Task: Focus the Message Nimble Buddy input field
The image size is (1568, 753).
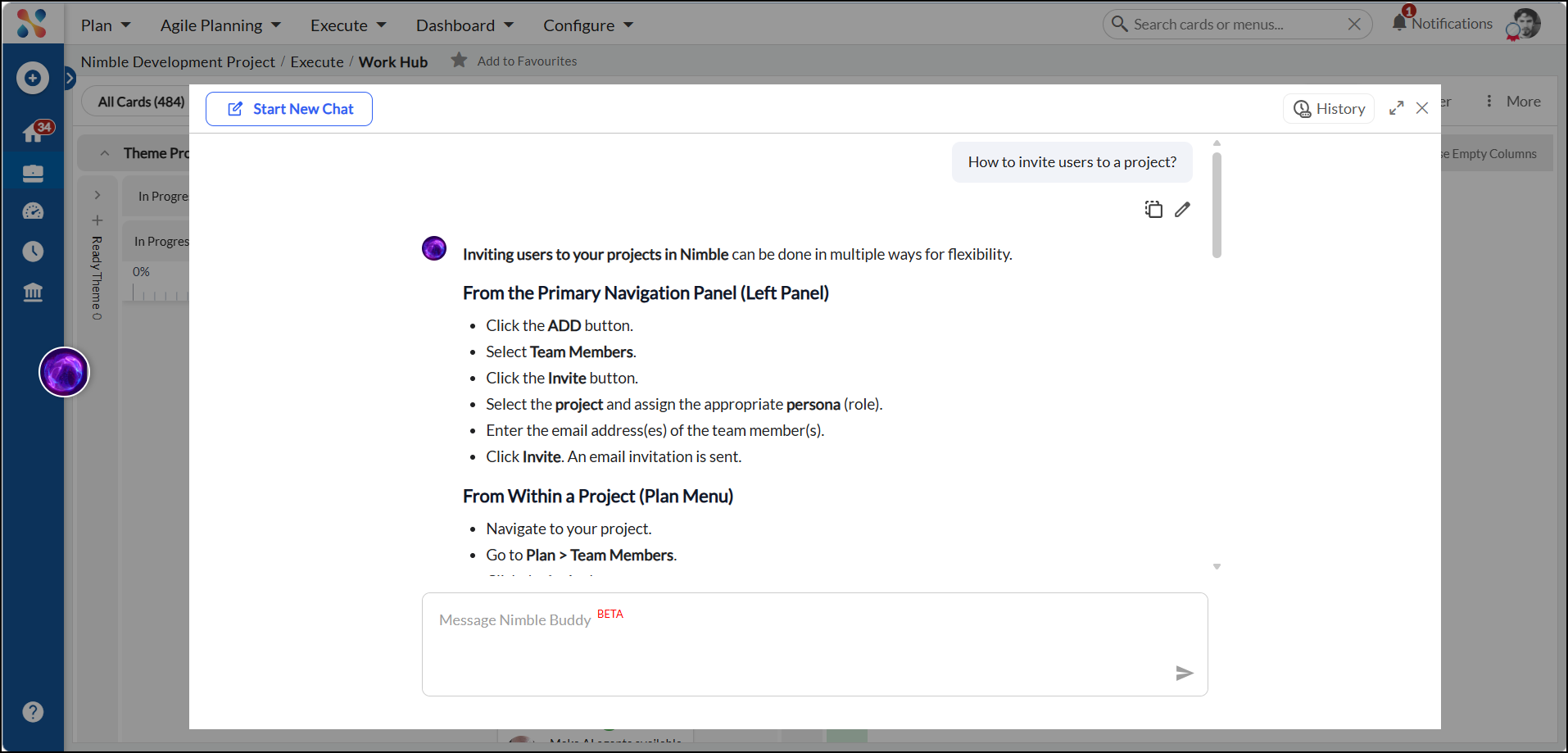Action: (815, 644)
